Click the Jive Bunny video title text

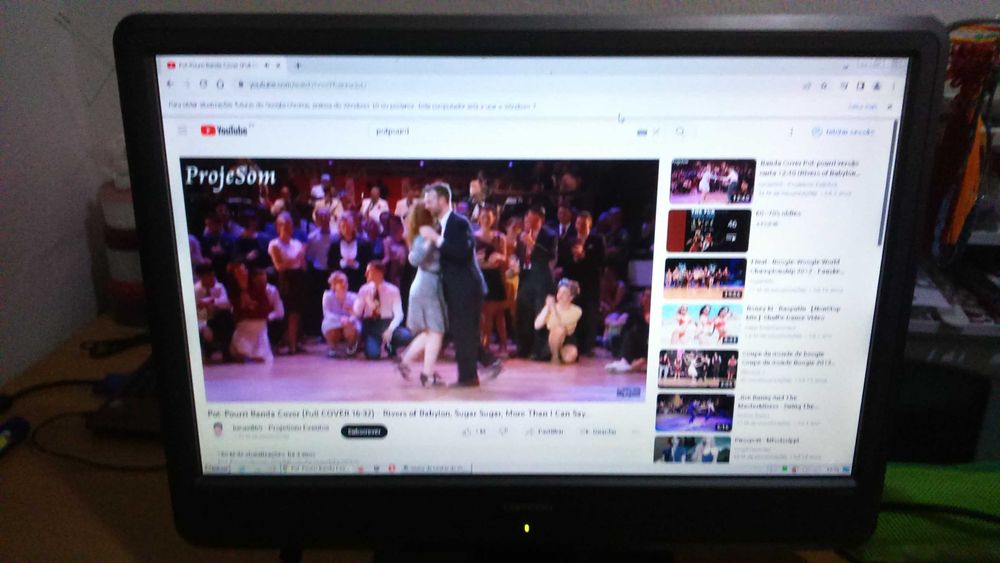pos(779,402)
